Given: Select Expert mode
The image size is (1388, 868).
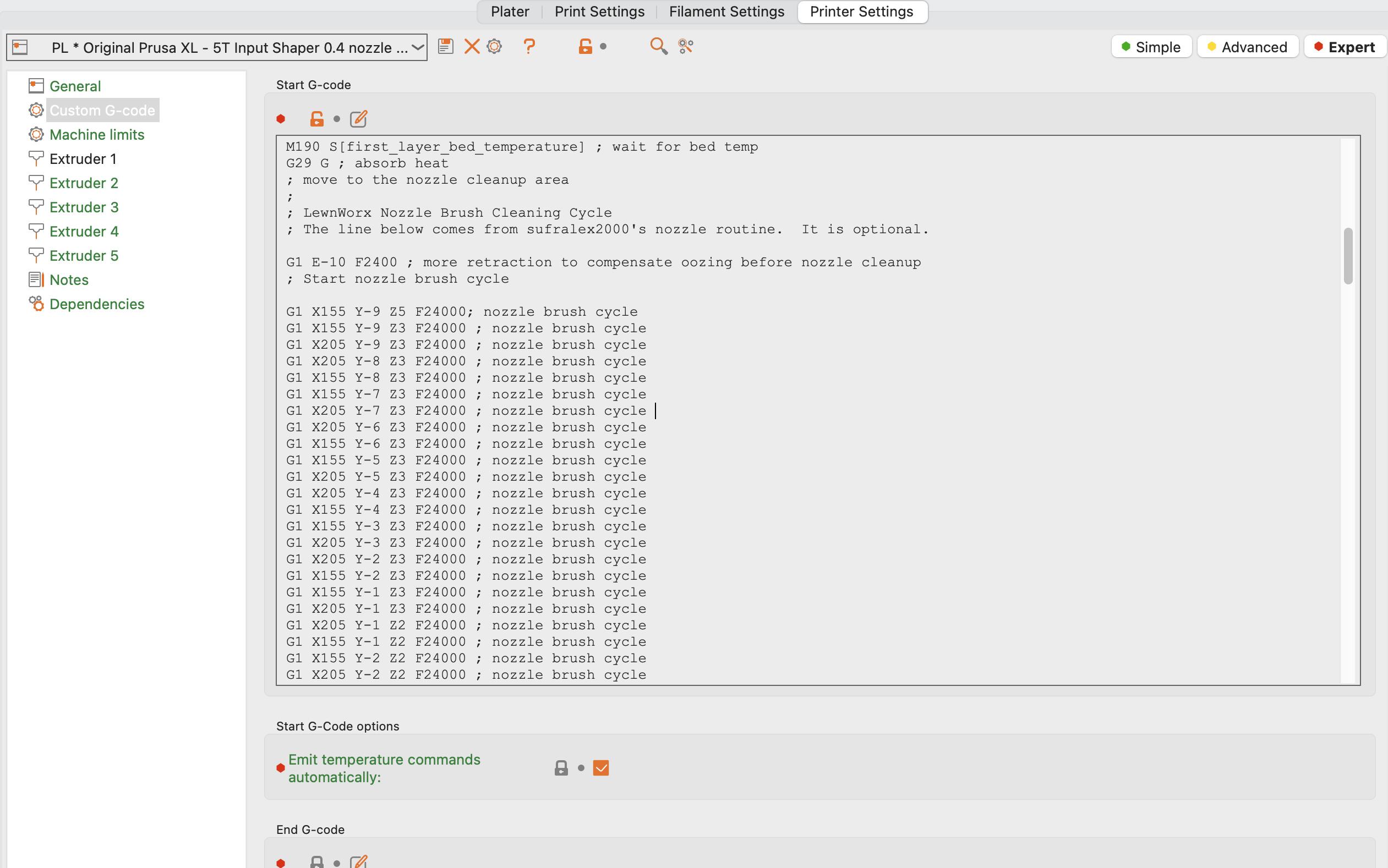Looking at the screenshot, I should (x=1345, y=47).
